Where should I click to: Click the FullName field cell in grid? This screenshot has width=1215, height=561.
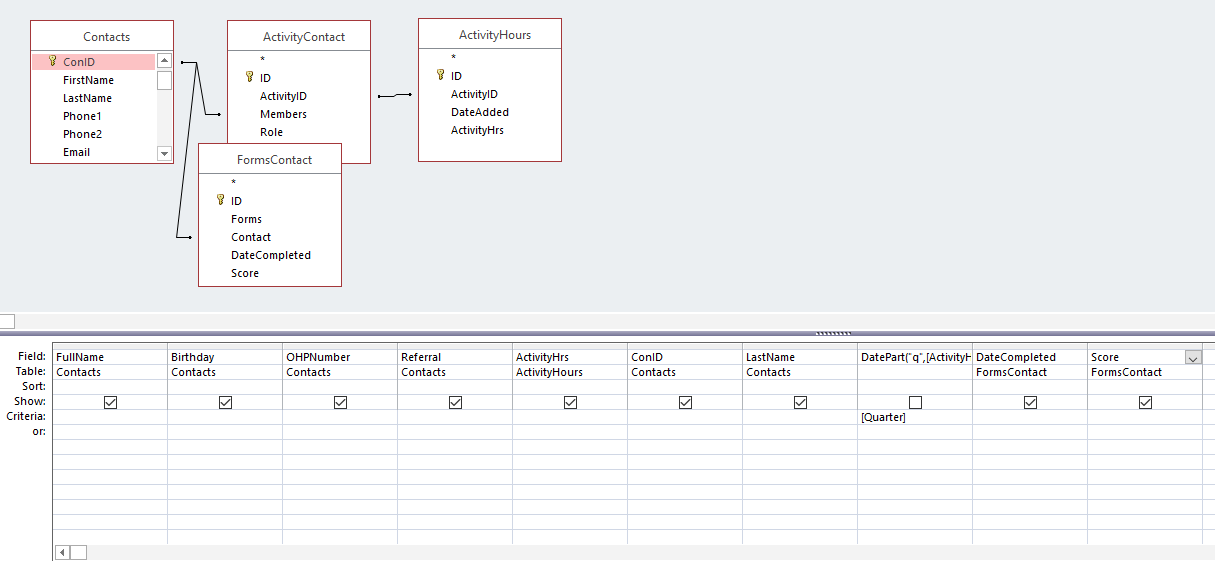coord(110,357)
